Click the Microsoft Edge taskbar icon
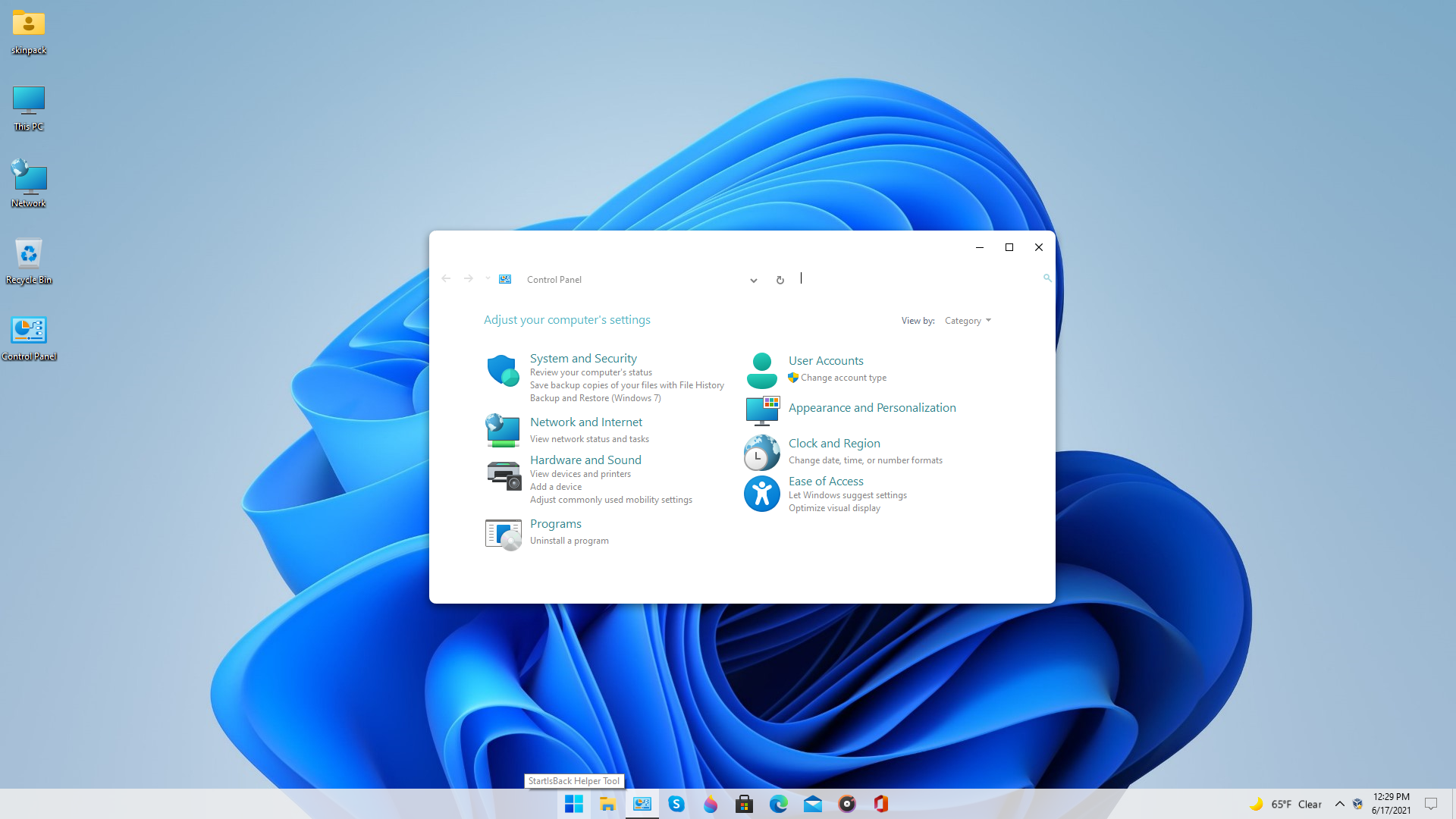The width and height of the screenshot is (1456, 819). pos(778,804)
